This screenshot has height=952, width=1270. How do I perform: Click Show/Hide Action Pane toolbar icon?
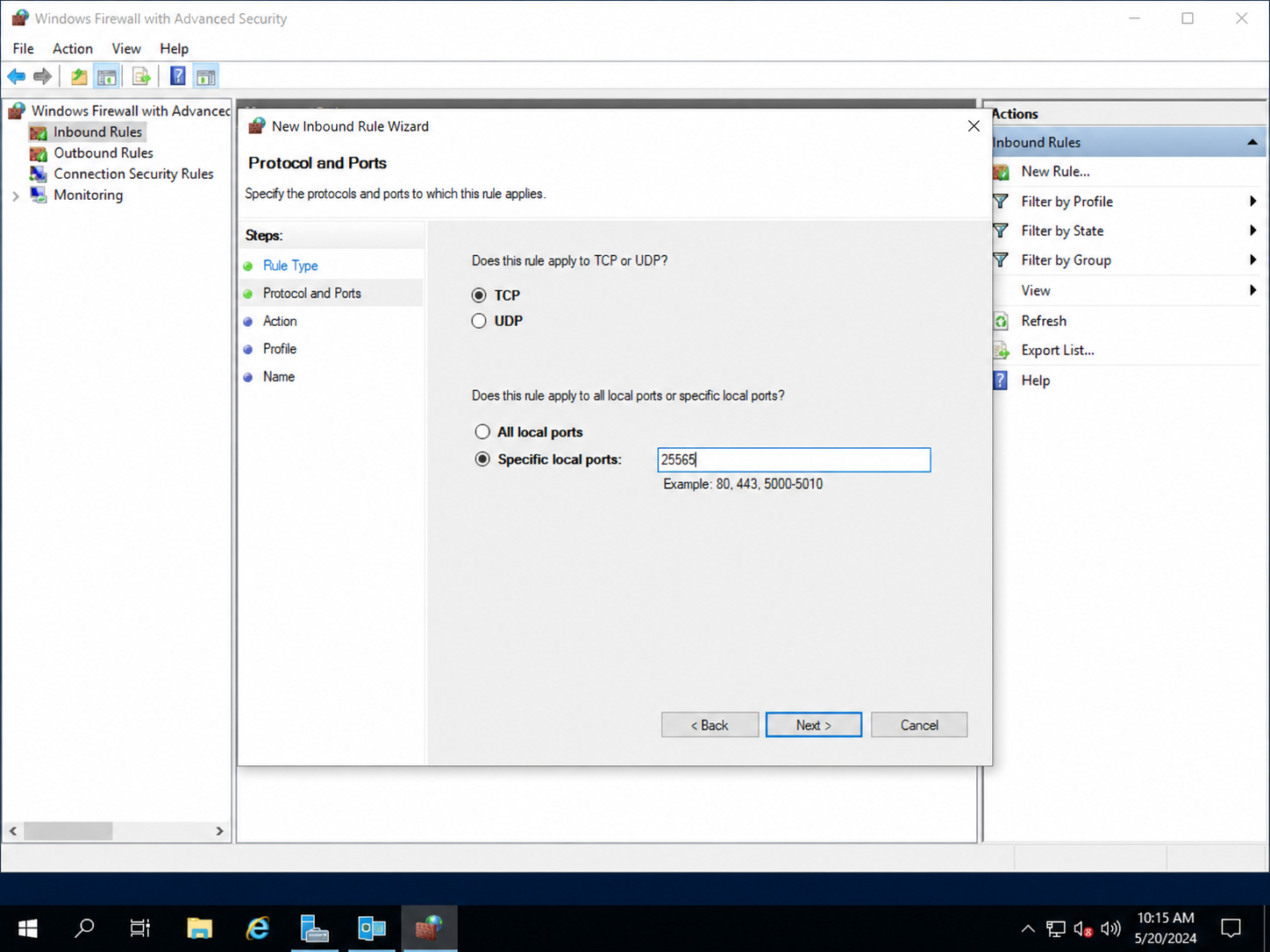(x=206, y=77)
